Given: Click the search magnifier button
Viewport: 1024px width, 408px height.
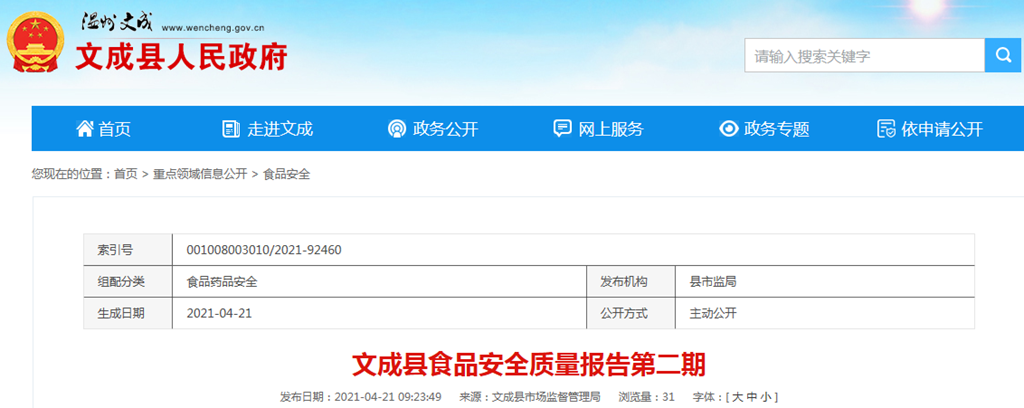Looking at the screenshot, I should coord(1002,55).
